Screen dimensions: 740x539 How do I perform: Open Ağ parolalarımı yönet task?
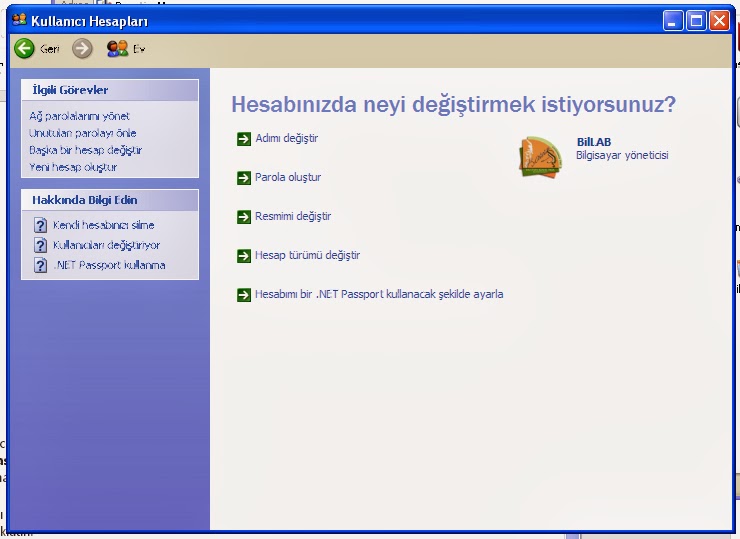pyautogui.click(x=79, y=116)
